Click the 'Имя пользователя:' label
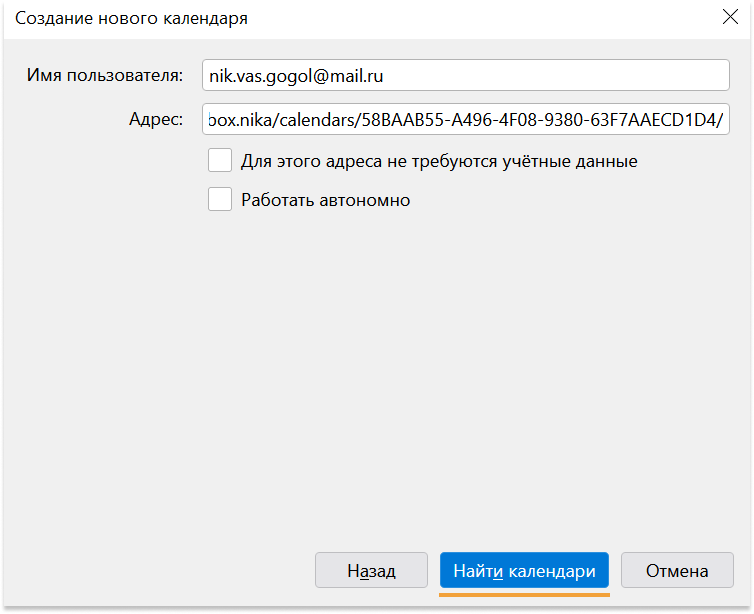The width and height of the screenshot is (754, 614). pos(105,75)
